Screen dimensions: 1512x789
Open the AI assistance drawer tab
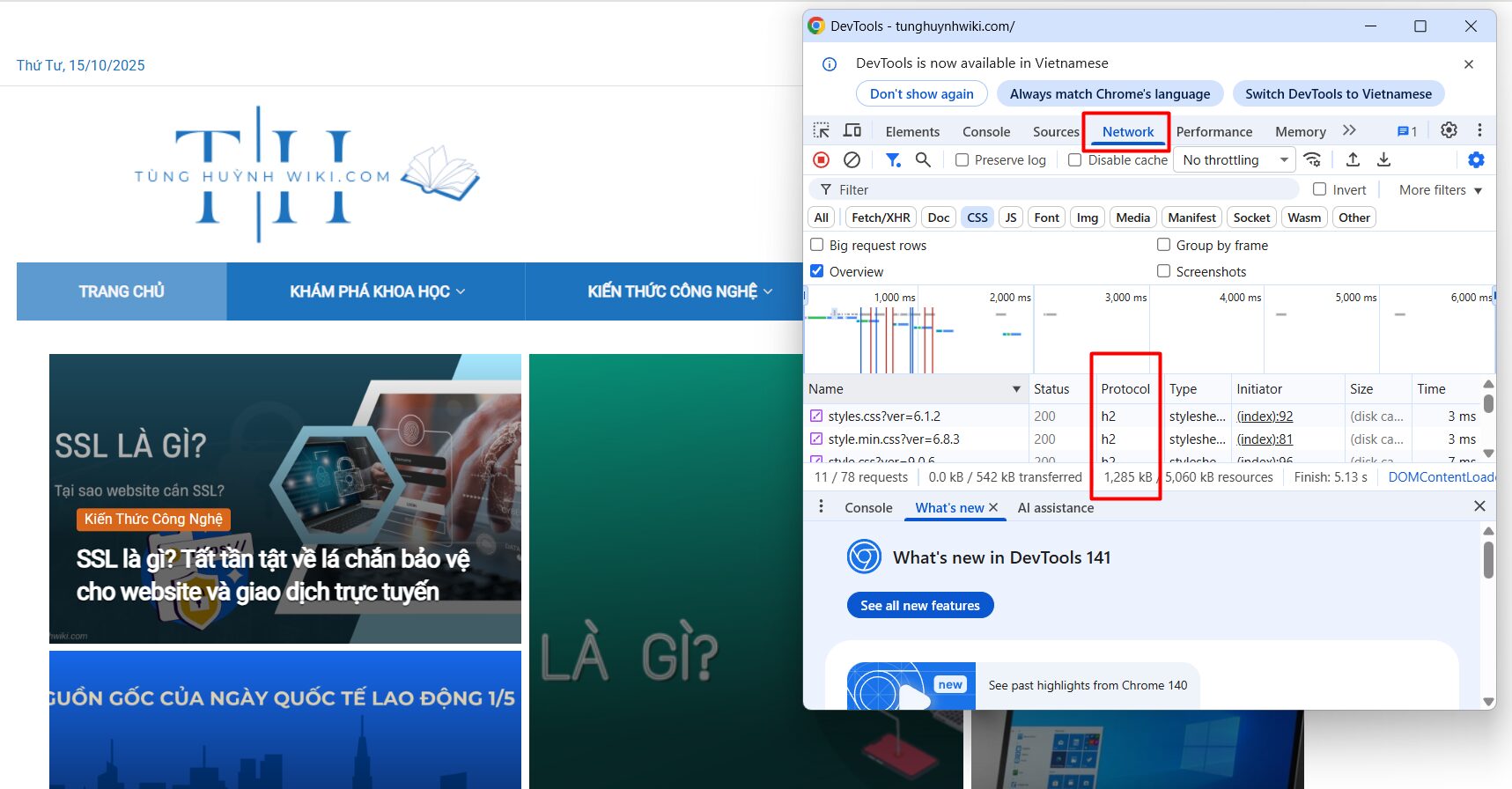click(1055, 508)
